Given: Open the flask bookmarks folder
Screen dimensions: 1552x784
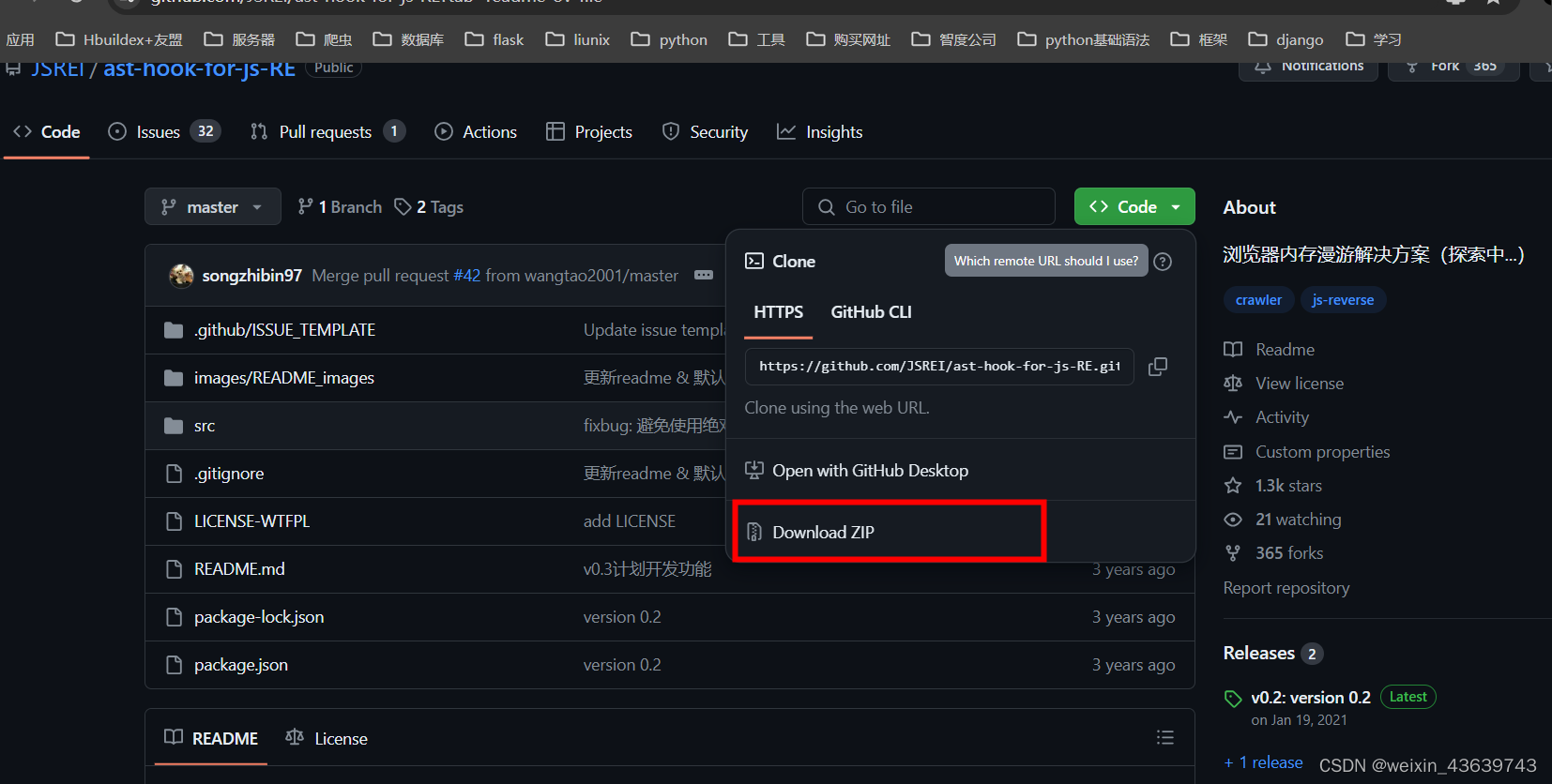Looking at the screenshot, I should (495, 39).
